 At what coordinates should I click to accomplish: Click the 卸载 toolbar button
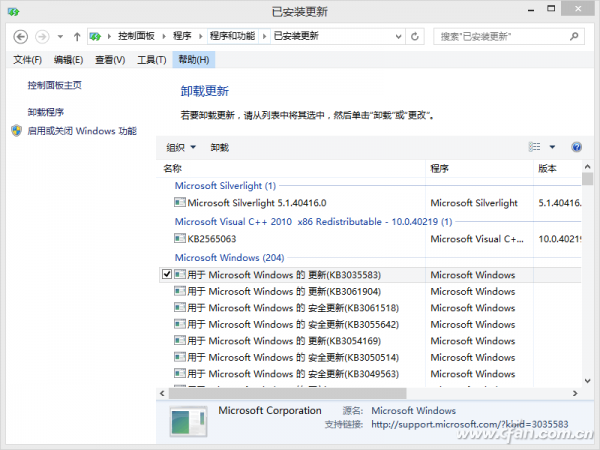click(220, 147)
